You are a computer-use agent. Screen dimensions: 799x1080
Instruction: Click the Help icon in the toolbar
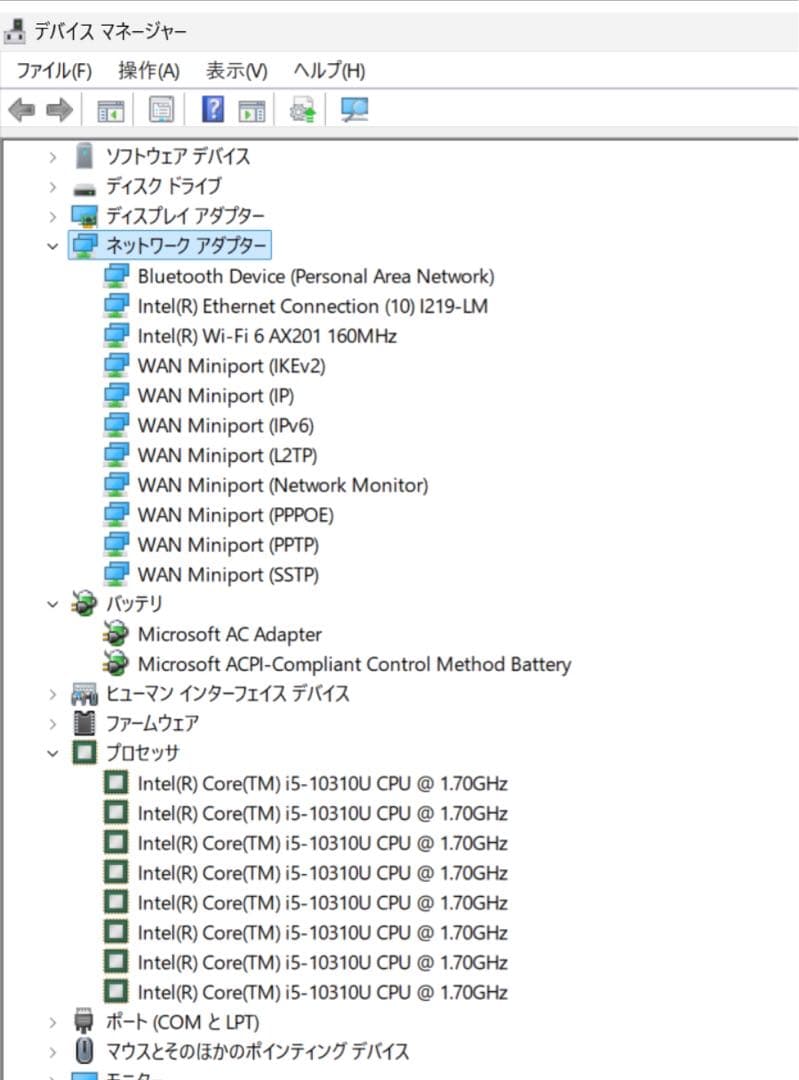[212, 109]
